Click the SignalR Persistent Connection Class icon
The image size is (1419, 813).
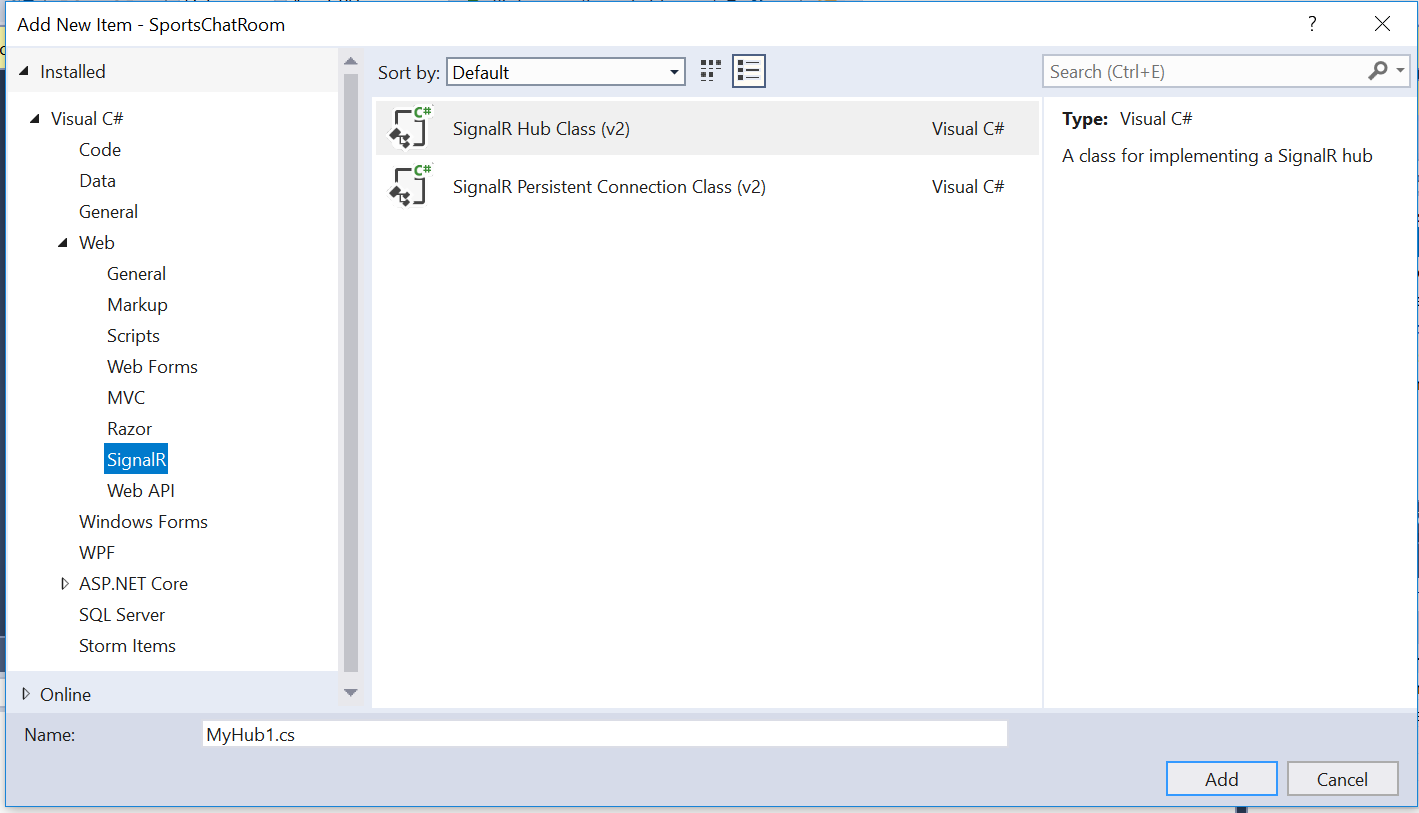tap(409, 186)
